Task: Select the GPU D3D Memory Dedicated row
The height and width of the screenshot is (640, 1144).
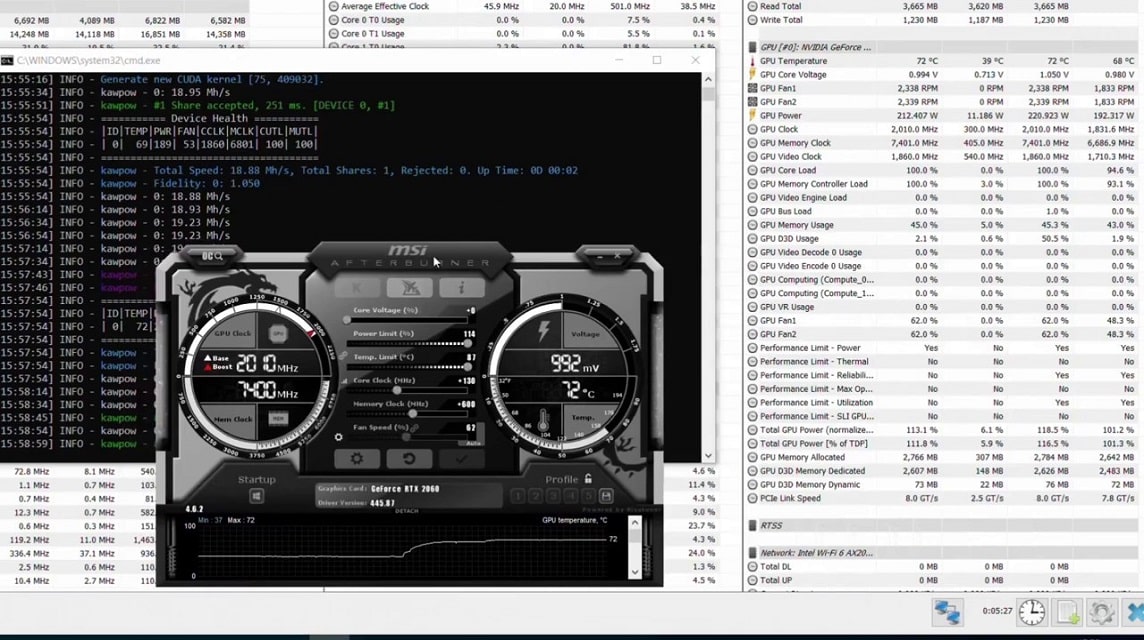Action: point(943,471)
